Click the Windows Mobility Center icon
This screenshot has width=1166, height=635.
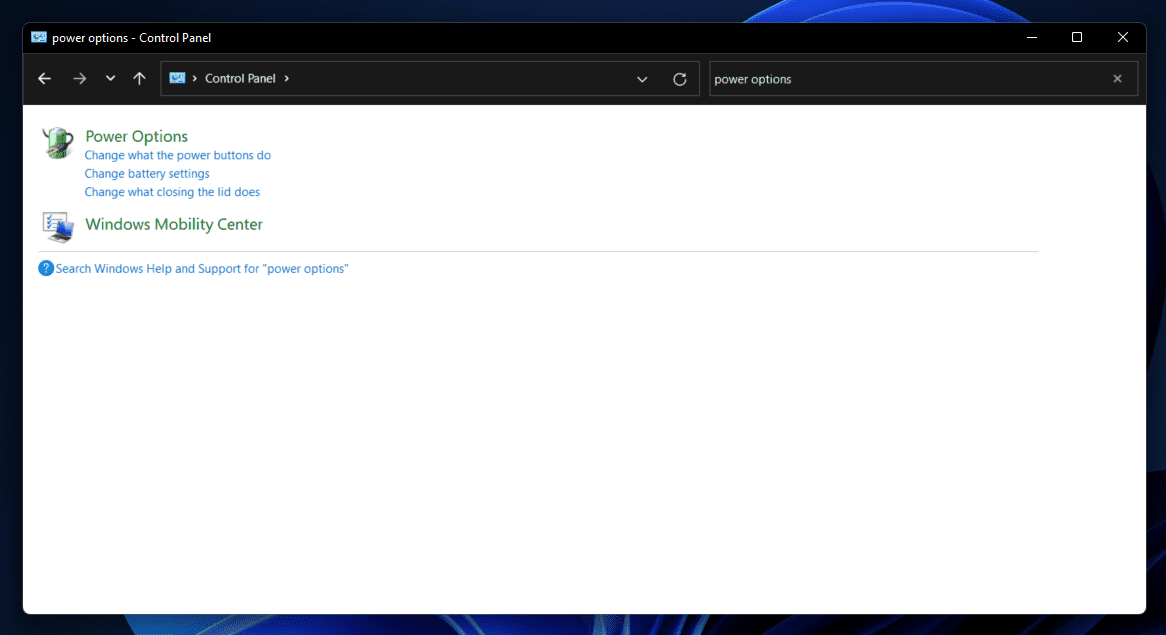(57, 227)
